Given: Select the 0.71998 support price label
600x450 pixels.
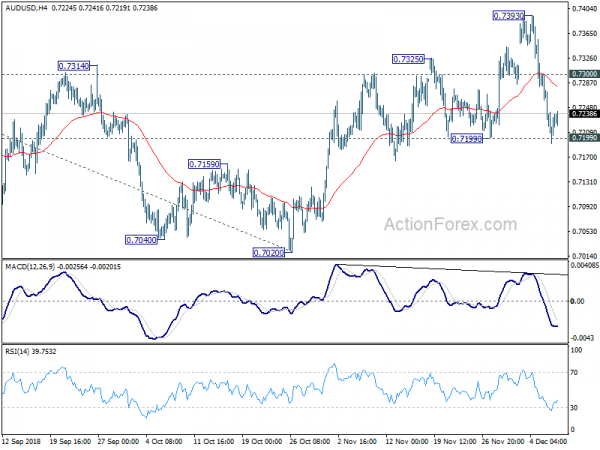Looking at the screenshot, I should pos(467,139).
